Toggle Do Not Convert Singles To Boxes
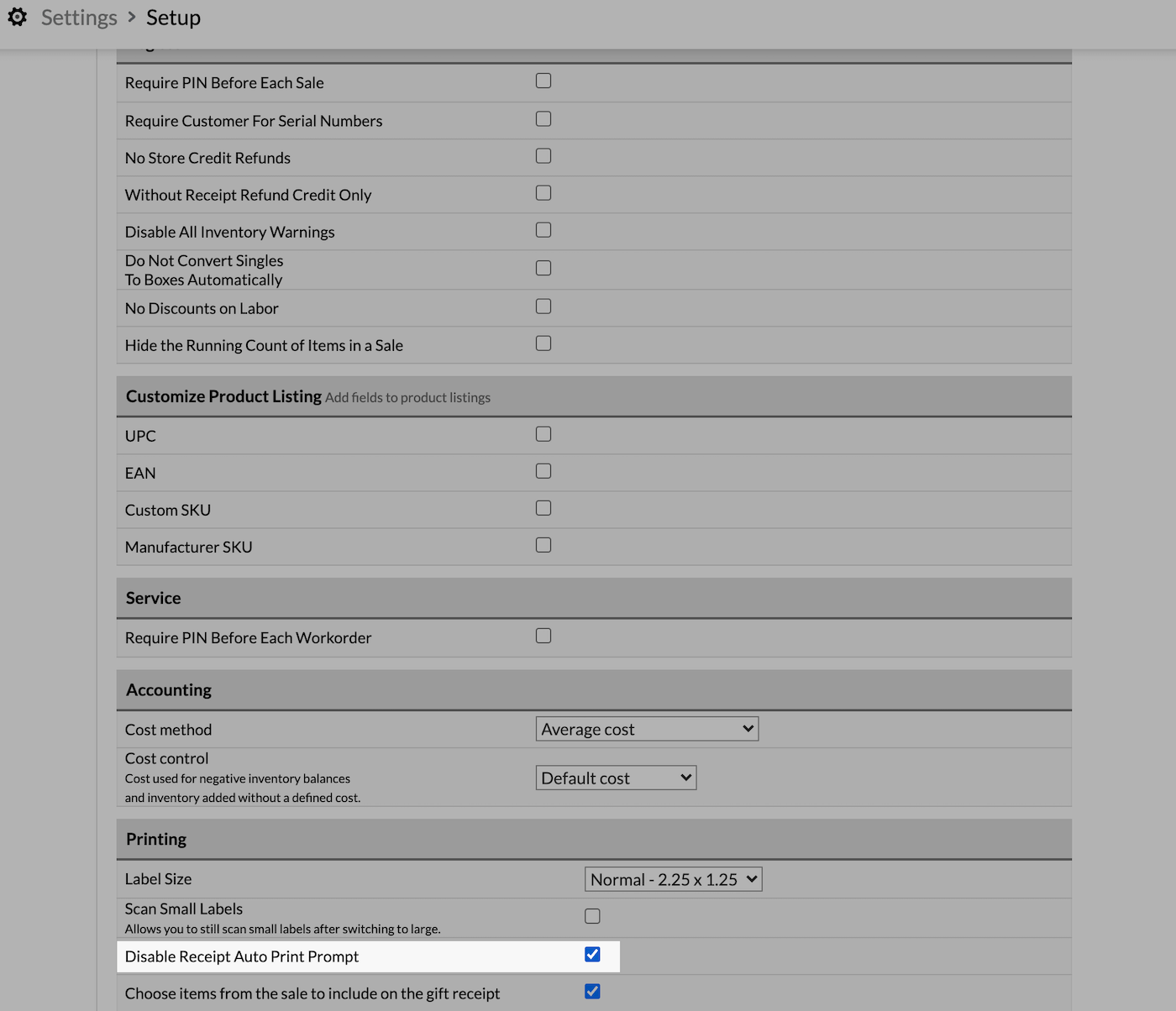This screenshot has height=1011, width=1176. tap(543, 268)
